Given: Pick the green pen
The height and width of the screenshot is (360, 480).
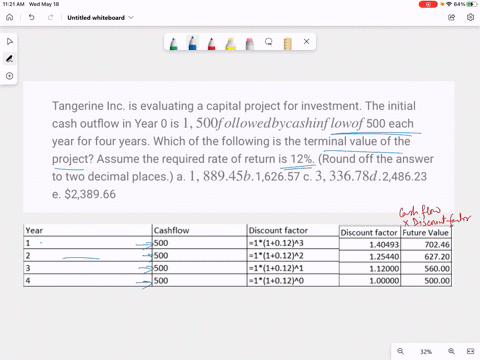Looking at the screenshot, I should pos(173,43).
